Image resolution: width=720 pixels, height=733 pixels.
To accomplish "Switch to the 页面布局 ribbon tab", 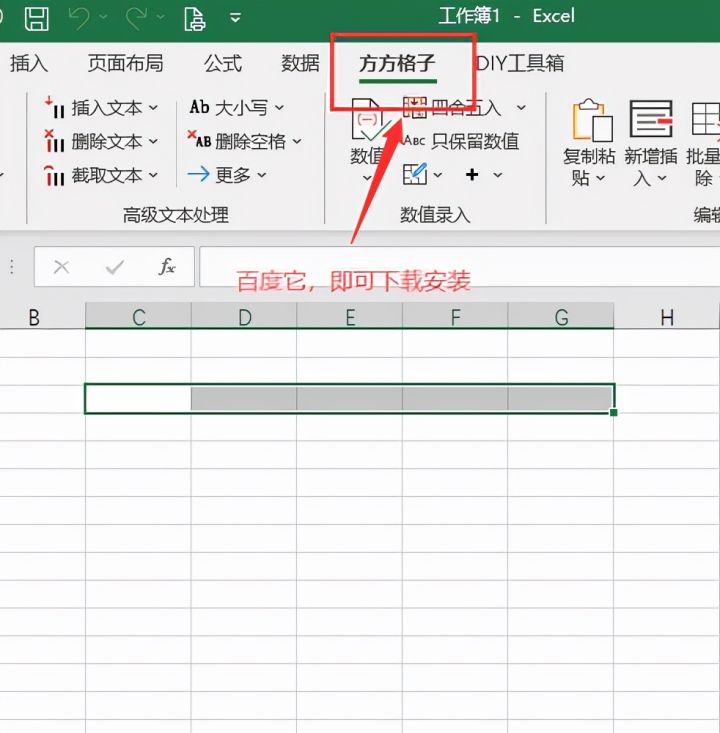I will click(125, 63).
